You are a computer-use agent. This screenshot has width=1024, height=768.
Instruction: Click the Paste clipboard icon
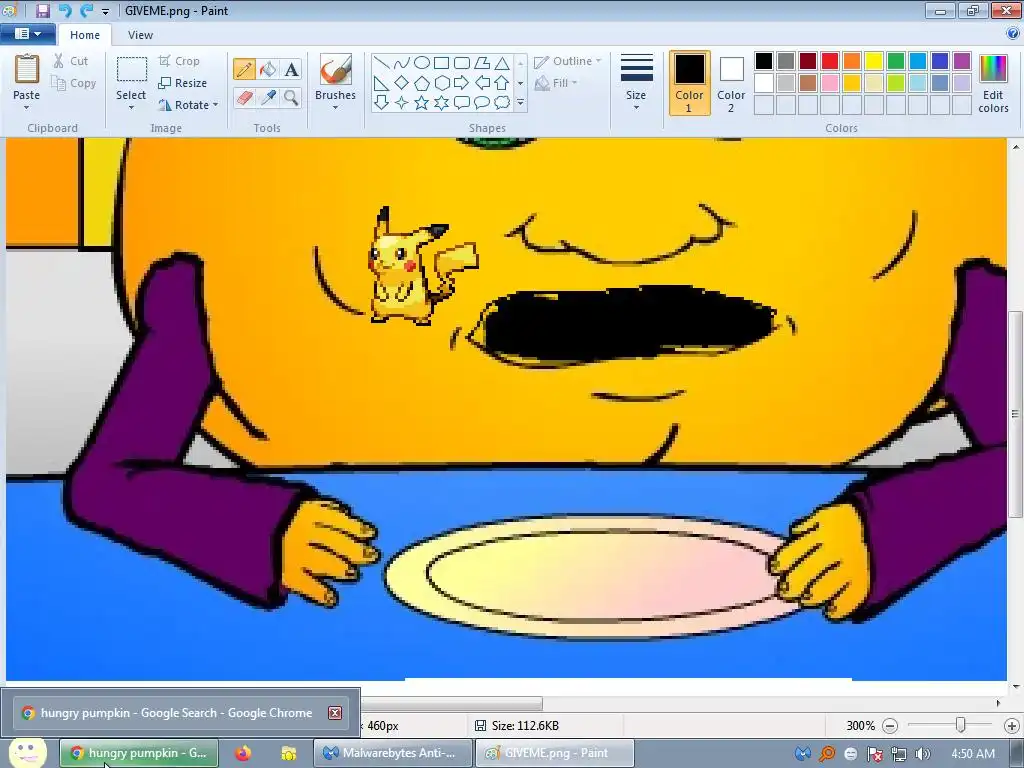[x=27, y=69]
